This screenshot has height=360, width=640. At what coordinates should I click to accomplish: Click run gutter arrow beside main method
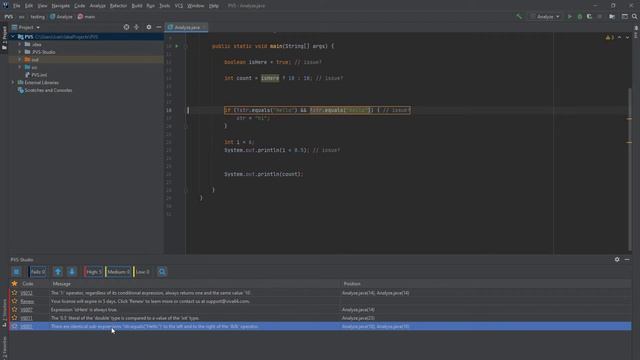click(177, 46)
